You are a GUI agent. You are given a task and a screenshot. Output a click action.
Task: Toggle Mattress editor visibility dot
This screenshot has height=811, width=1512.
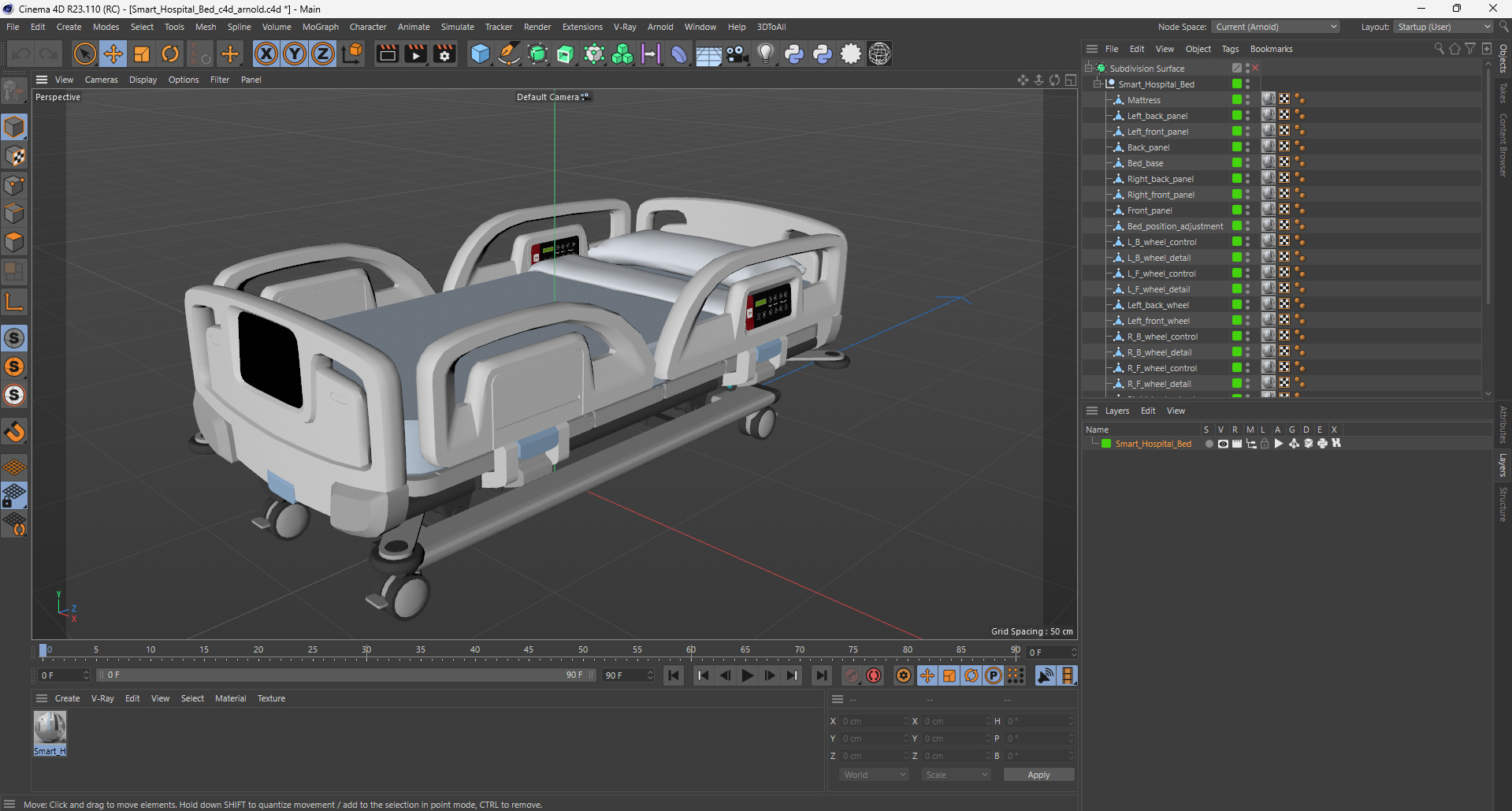tap(1247, 98)
